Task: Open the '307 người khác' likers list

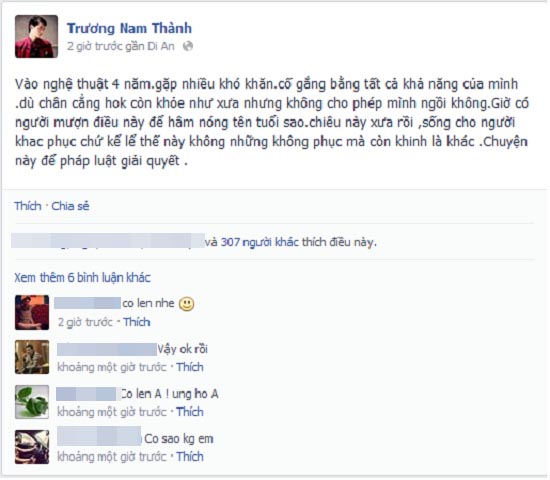Action: tap(260, 242)
